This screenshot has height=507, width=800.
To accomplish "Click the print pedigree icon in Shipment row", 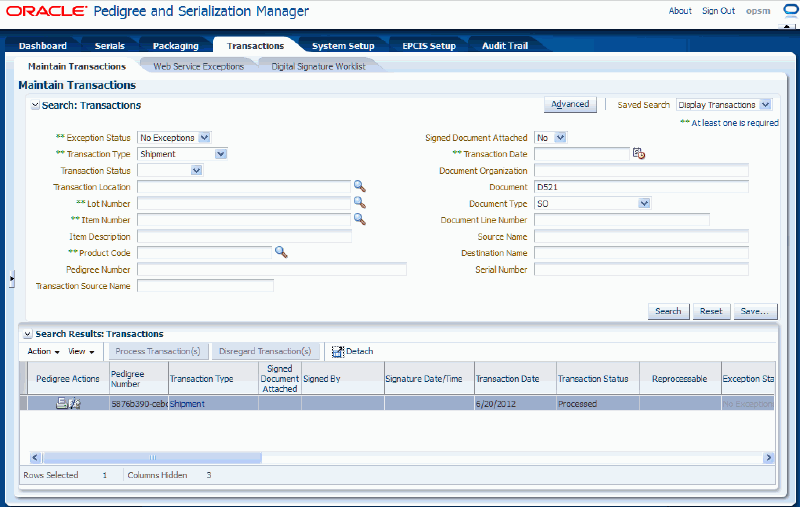I will [x=61, y=403].
